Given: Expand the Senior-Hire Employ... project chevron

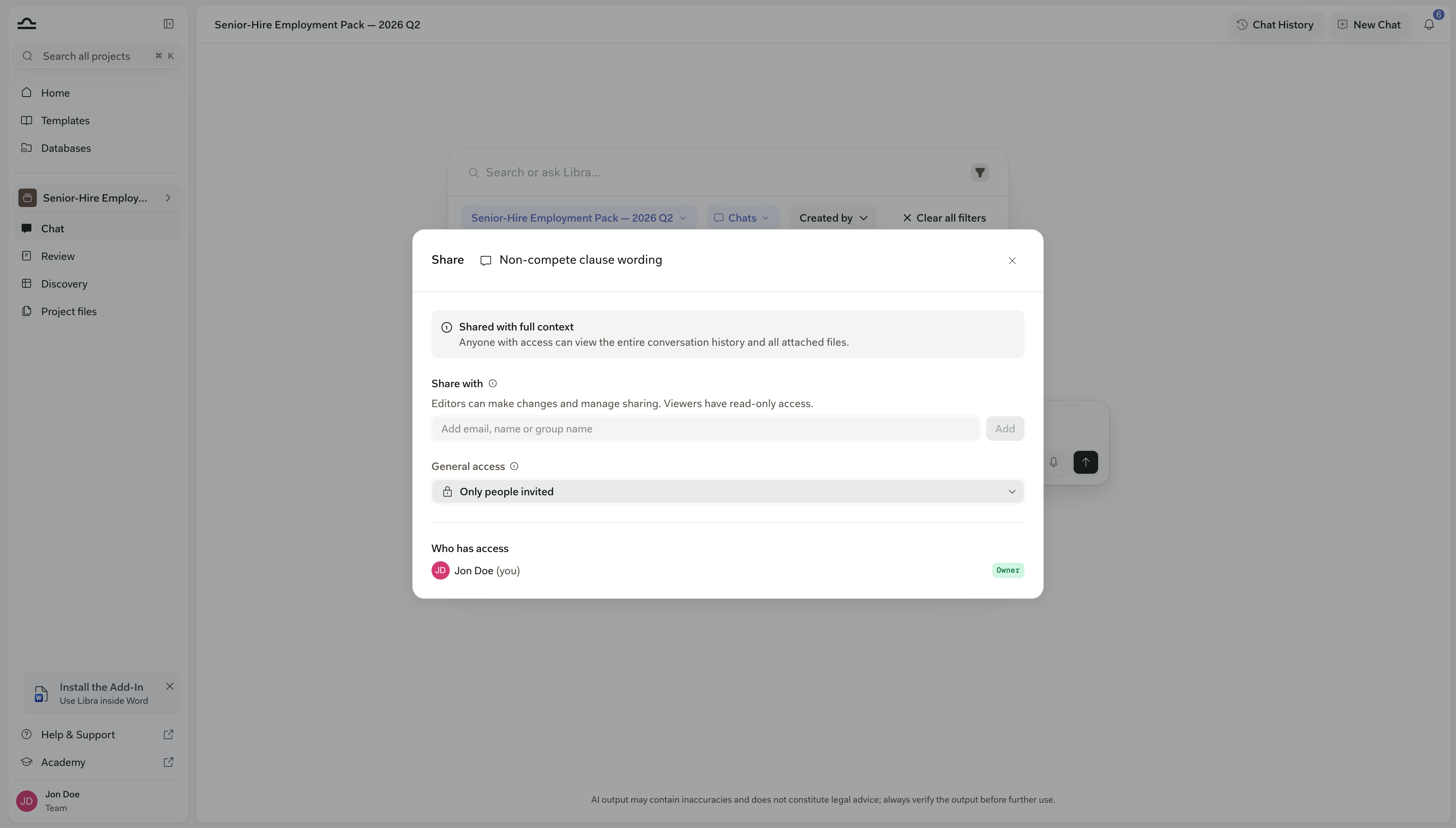Looking at the screenshot, I should [x=168, y=198].
